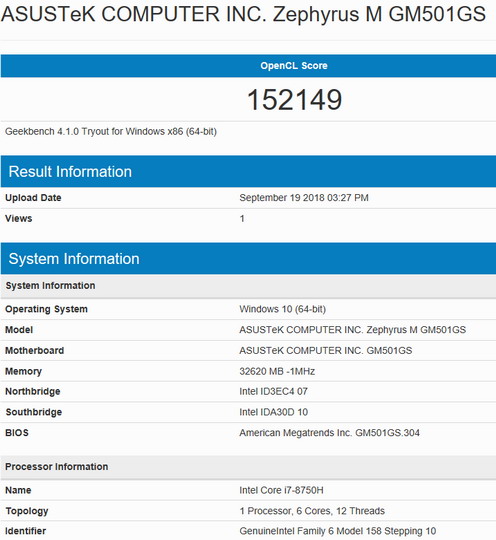
Task: Select the Windows 10 (64-bit) value
Action: (282, 309)
